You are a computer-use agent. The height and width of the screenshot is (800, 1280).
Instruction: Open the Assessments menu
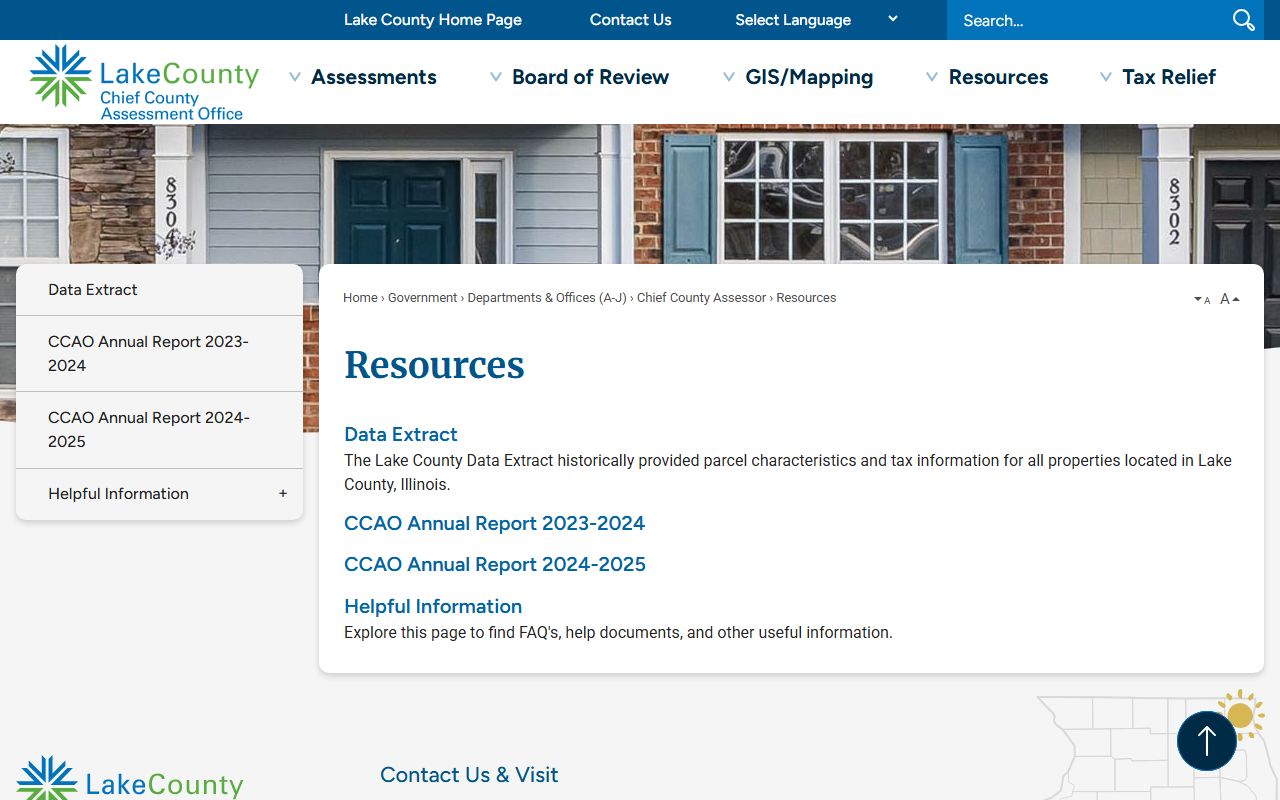[374, 77]
